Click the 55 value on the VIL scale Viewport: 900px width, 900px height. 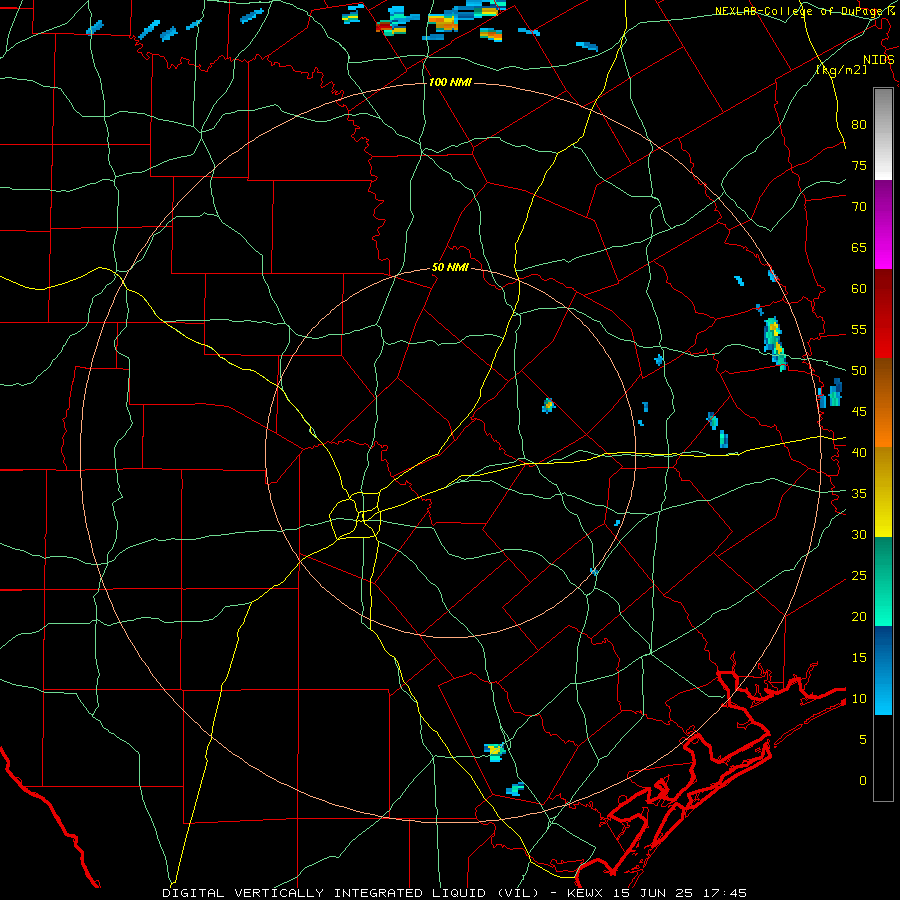click(x=859, y=329)
